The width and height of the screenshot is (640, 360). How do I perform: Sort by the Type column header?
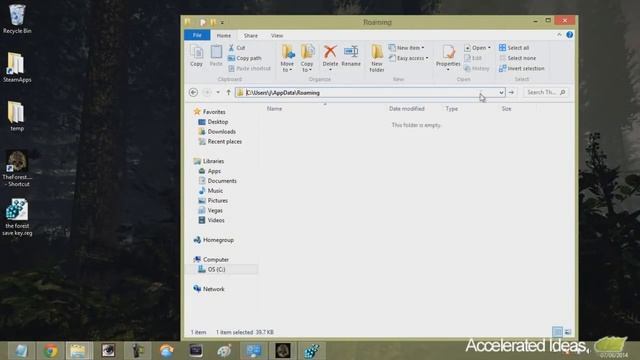[x=451, y=109]
